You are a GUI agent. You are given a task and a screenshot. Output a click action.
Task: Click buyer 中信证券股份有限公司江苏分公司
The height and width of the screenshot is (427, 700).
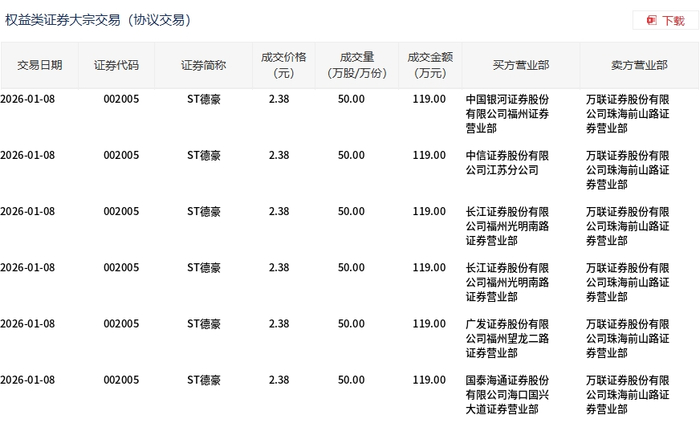[507, 163]
